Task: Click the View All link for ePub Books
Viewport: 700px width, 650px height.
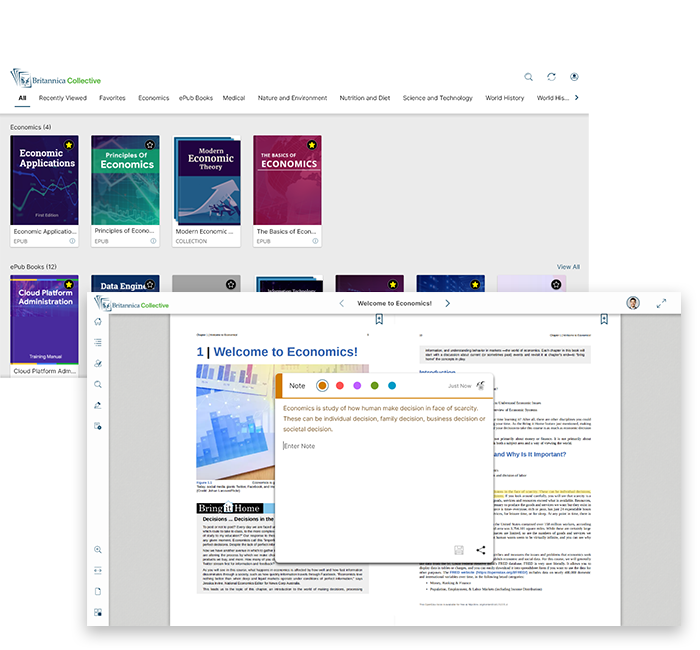Action: (568, 267)
